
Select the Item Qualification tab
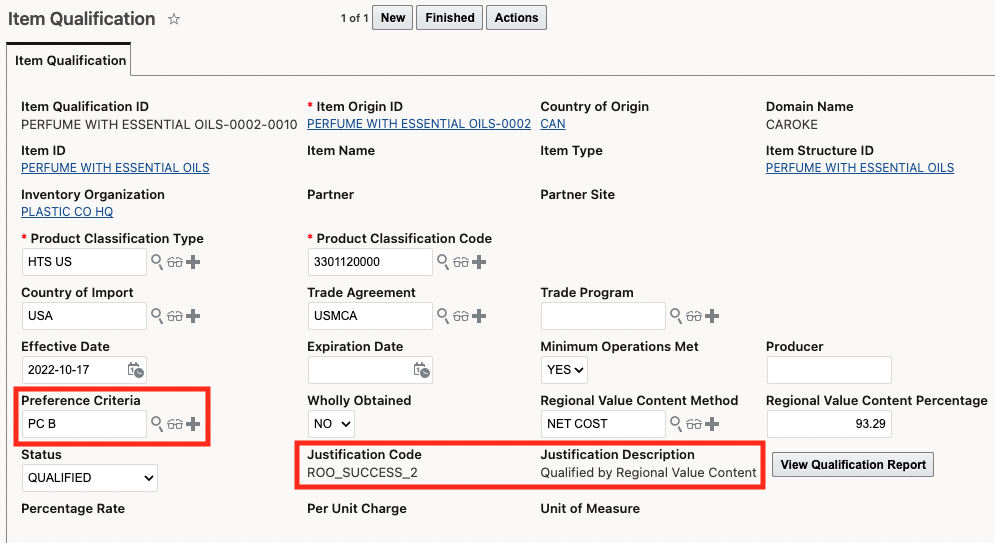click(70, 60)
